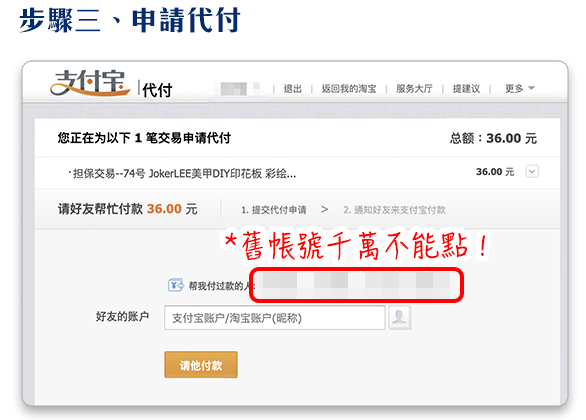Focus the 好友的账户 input field
This screenshot has height=420, width=586.
point(275,318)
